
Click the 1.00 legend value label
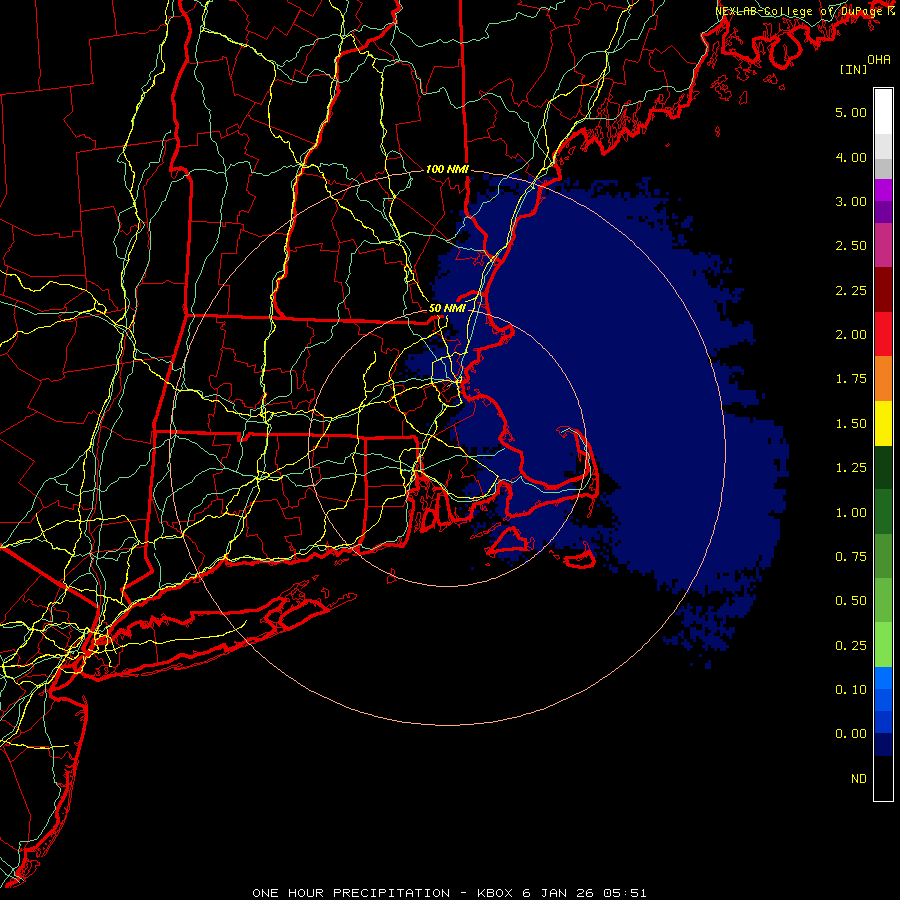point(851,513)
